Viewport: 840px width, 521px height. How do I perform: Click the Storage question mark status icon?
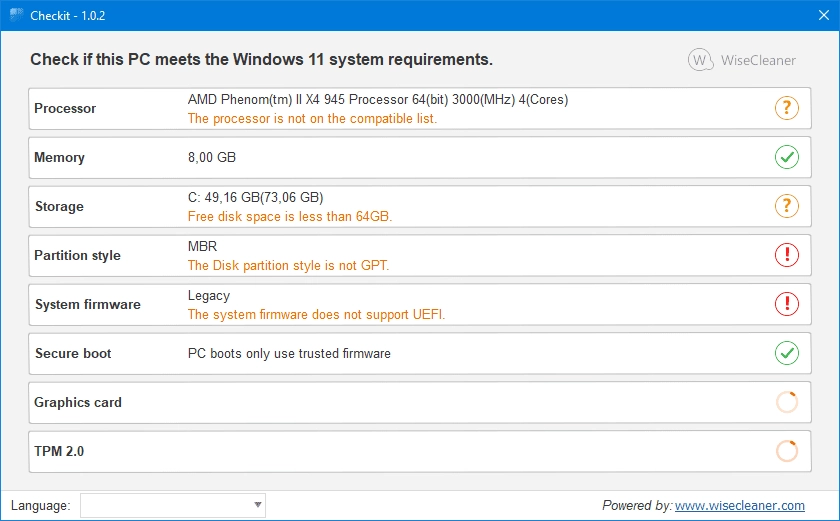[786, 206]
